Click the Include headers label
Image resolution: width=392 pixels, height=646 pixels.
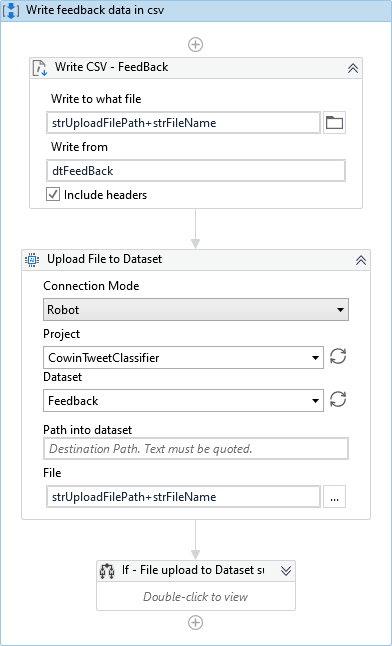click(x=106, y=194)
